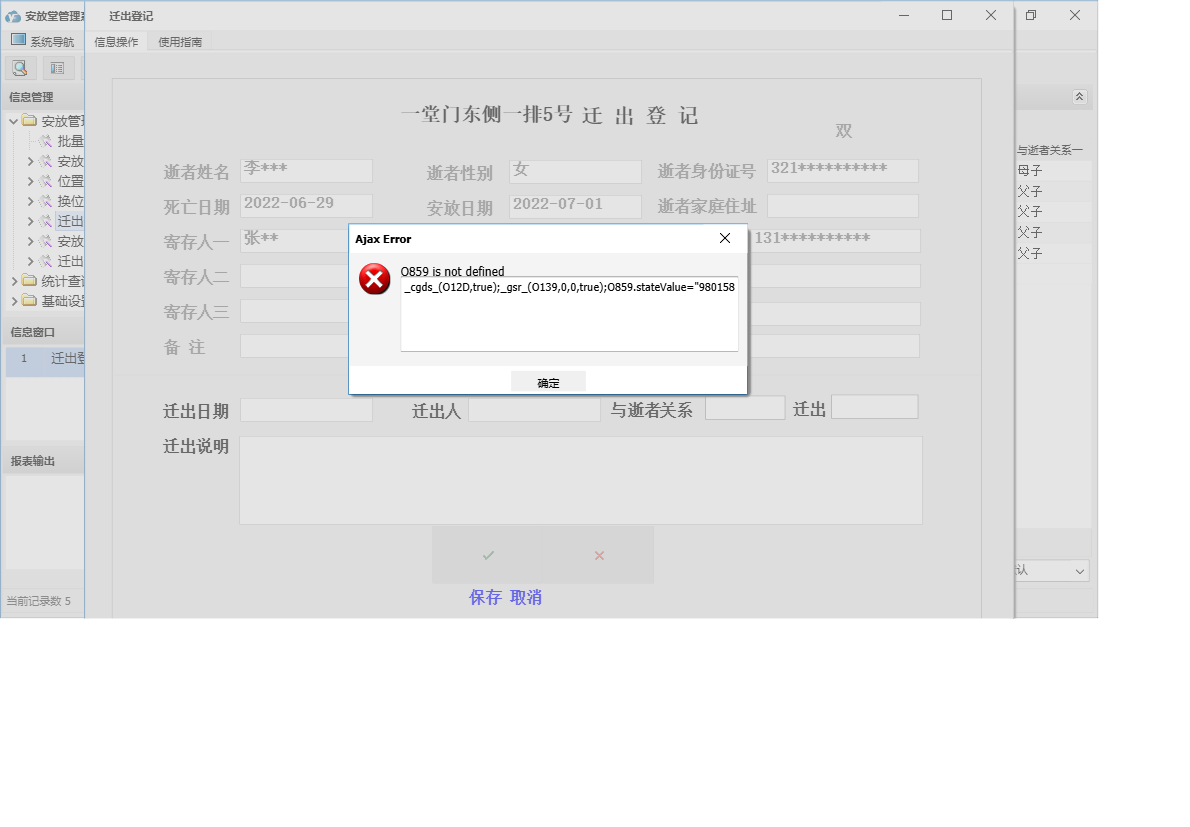Expand the 基础设置 tree node
1190x827 pixels.
16,300
